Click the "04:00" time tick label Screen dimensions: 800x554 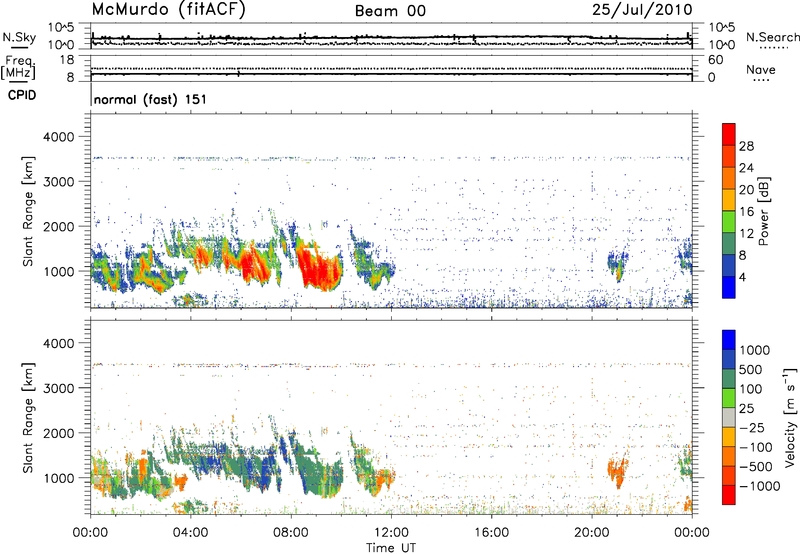pyautogui.click(x=190, y=533)
